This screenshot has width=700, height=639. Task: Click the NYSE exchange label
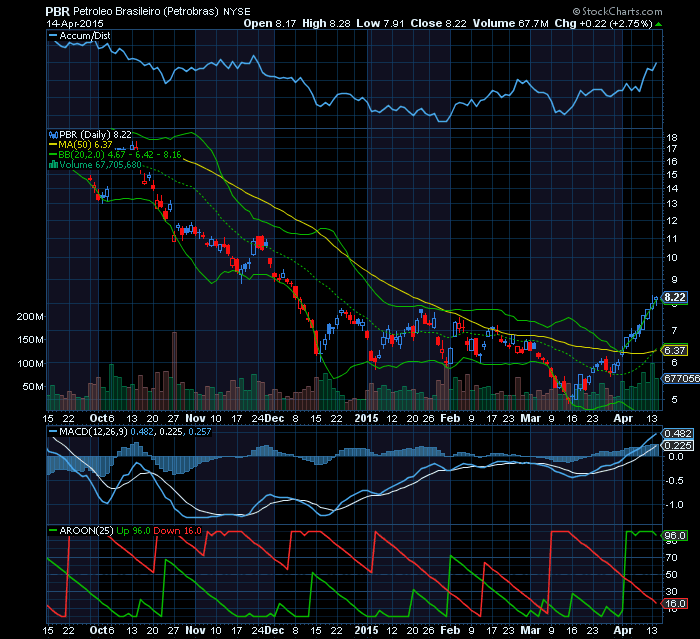237,12
